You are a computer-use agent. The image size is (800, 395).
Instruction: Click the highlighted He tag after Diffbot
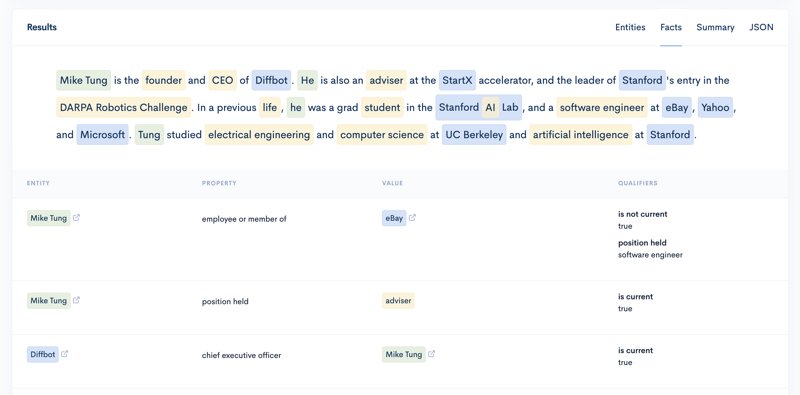(x=308, y=80)
